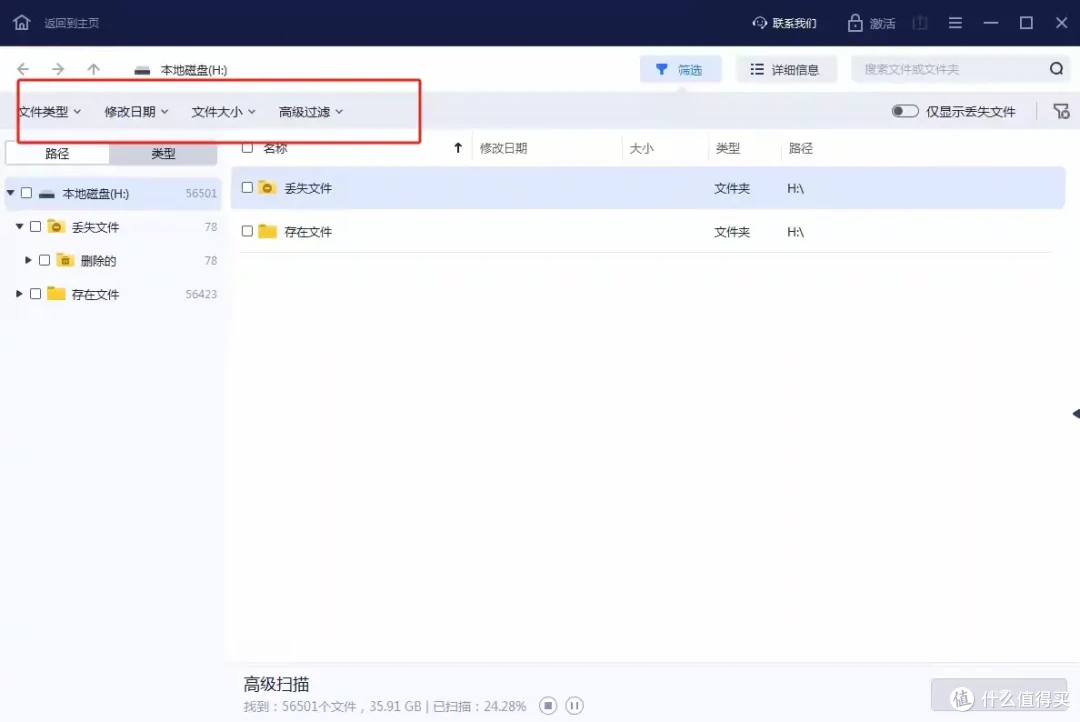The width and height of the screenshot is (1080, 722).
Task: Click the activate lock icon
Action: pyautogui.click(x=855, y=23)
